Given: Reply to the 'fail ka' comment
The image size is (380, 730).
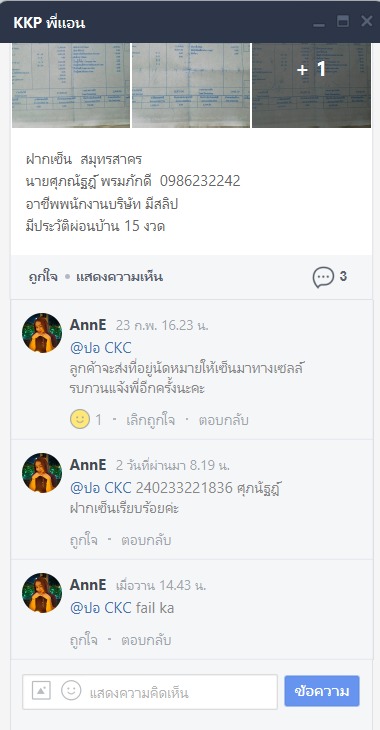Looking at the screenshot, I should tap(146, 640).
